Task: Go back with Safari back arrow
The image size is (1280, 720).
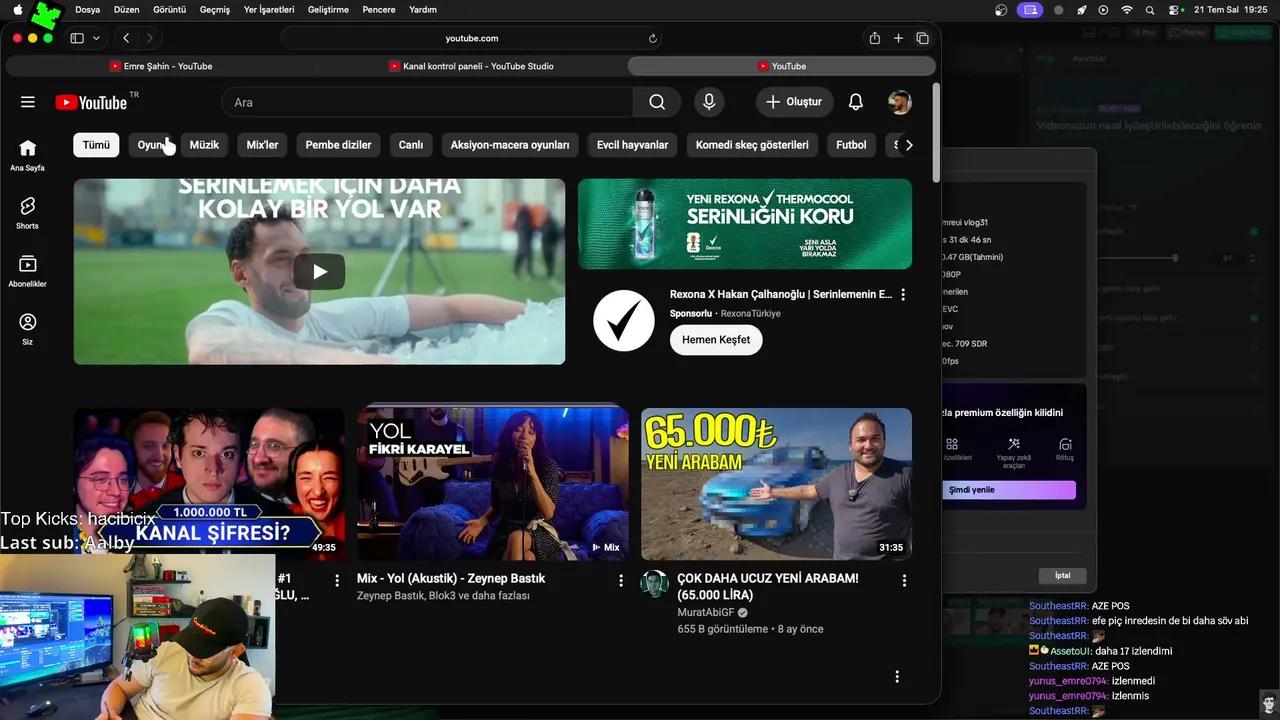Action: [126, 38]
